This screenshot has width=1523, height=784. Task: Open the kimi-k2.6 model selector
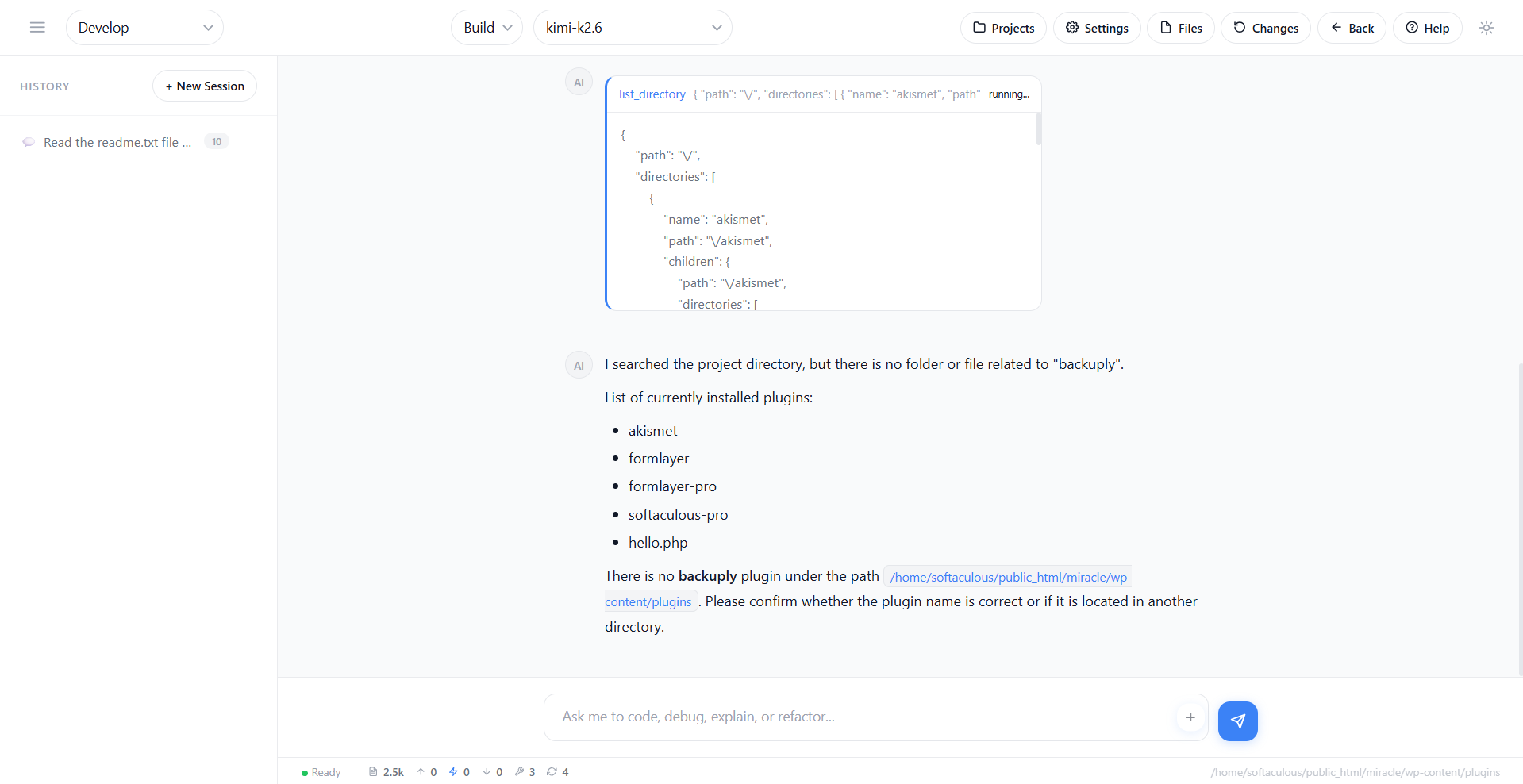(x=633, y=28)
